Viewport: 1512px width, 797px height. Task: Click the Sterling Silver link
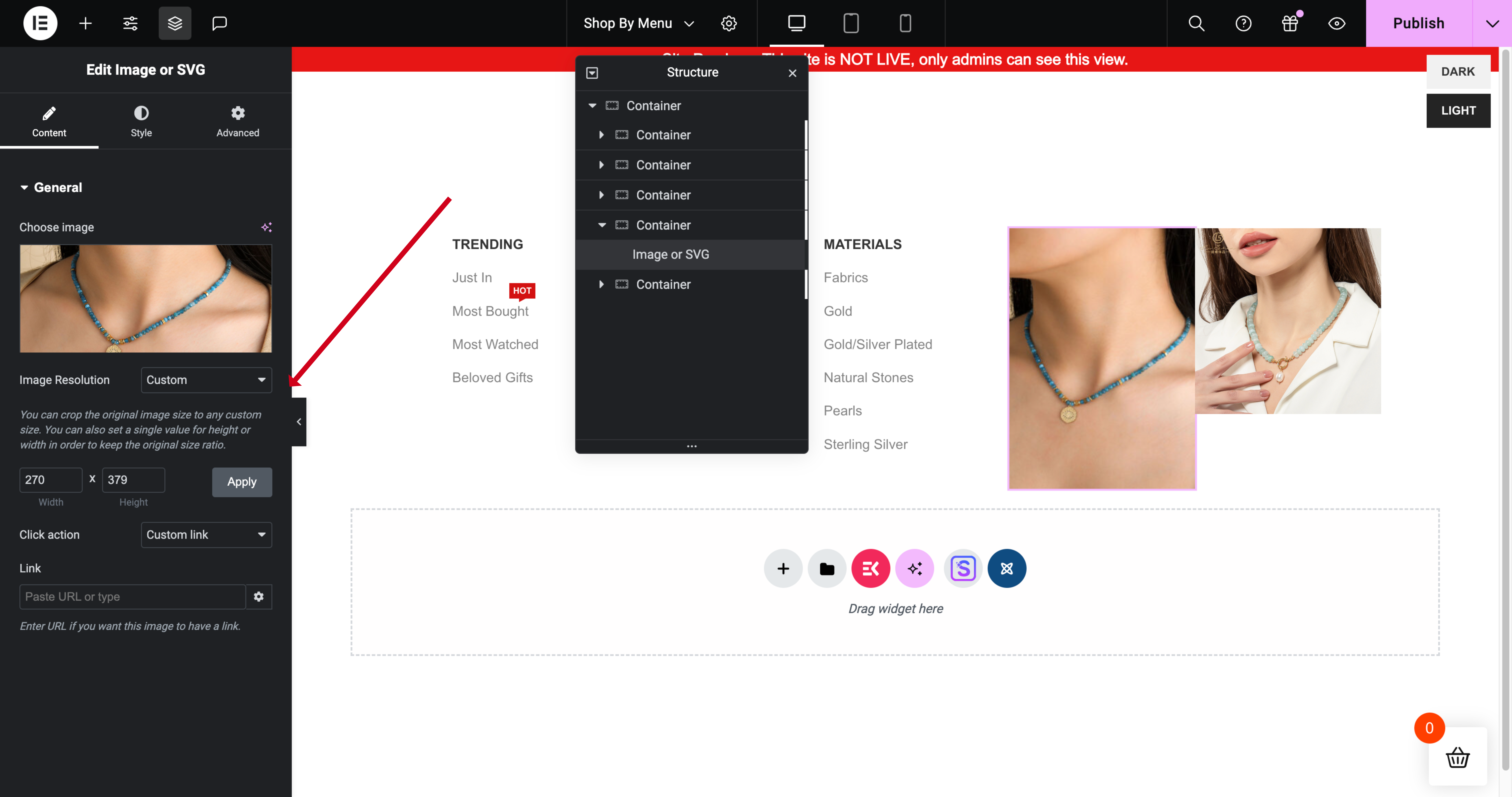[866, 445]
